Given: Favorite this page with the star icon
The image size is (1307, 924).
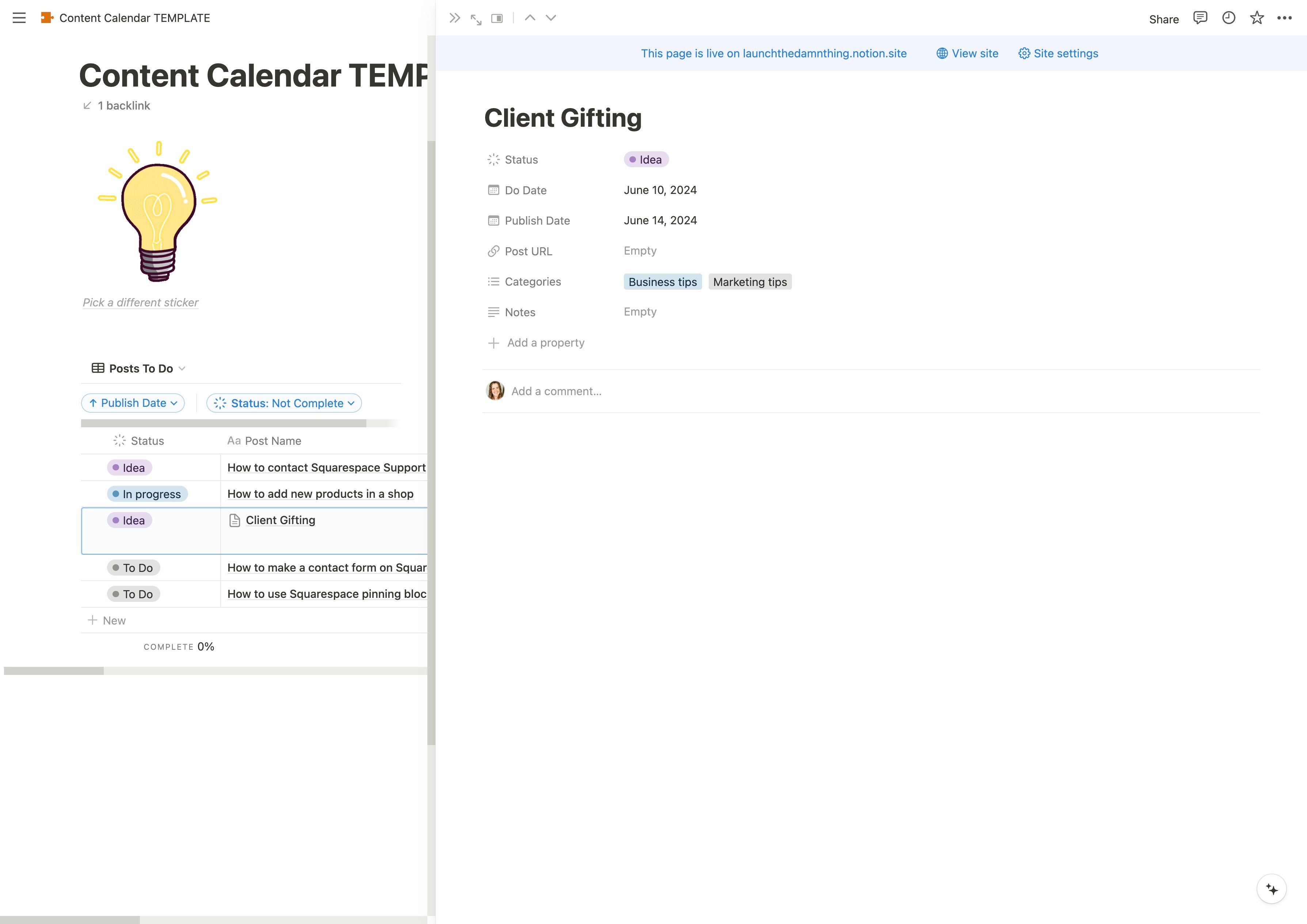Looking at the screenshot, I should coord(1257,18).
